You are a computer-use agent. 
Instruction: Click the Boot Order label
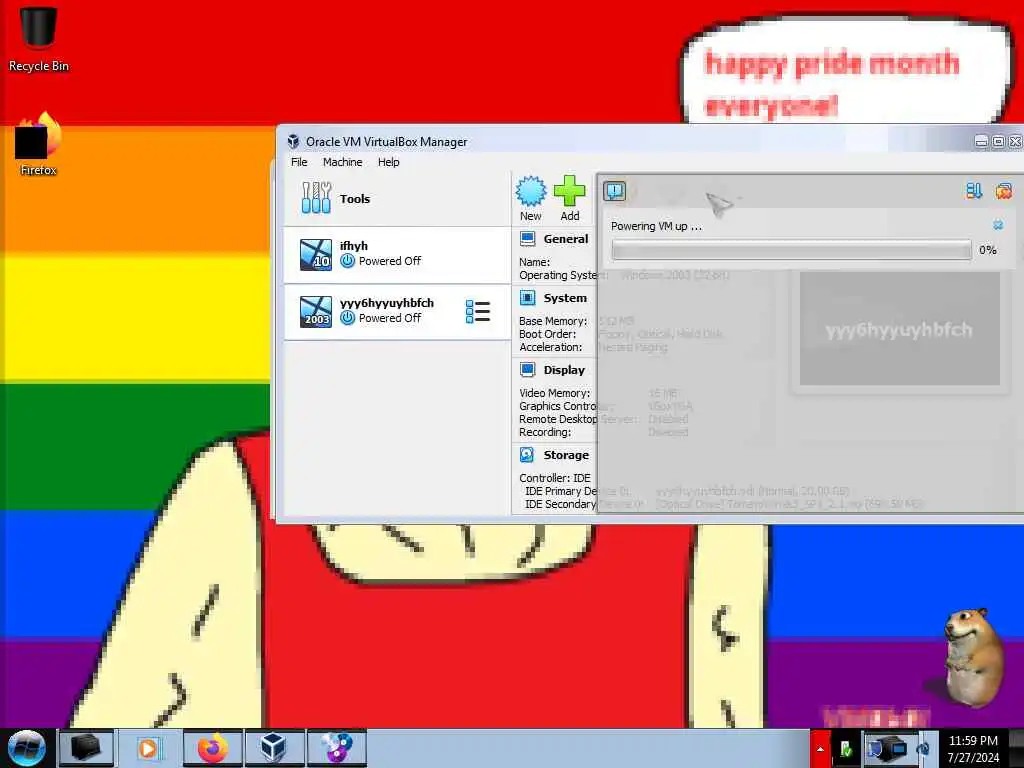tap(547, 334)
